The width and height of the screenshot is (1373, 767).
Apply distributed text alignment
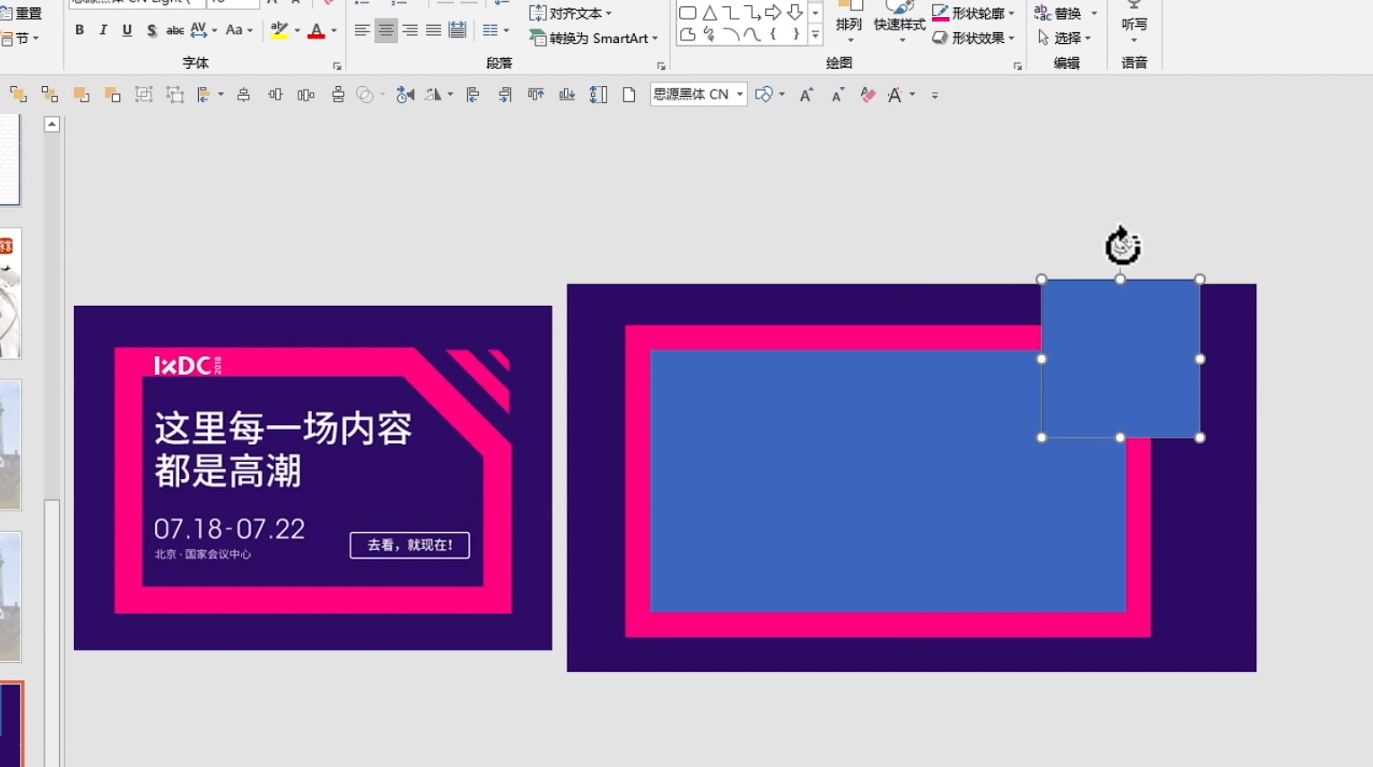coord(457,31)
